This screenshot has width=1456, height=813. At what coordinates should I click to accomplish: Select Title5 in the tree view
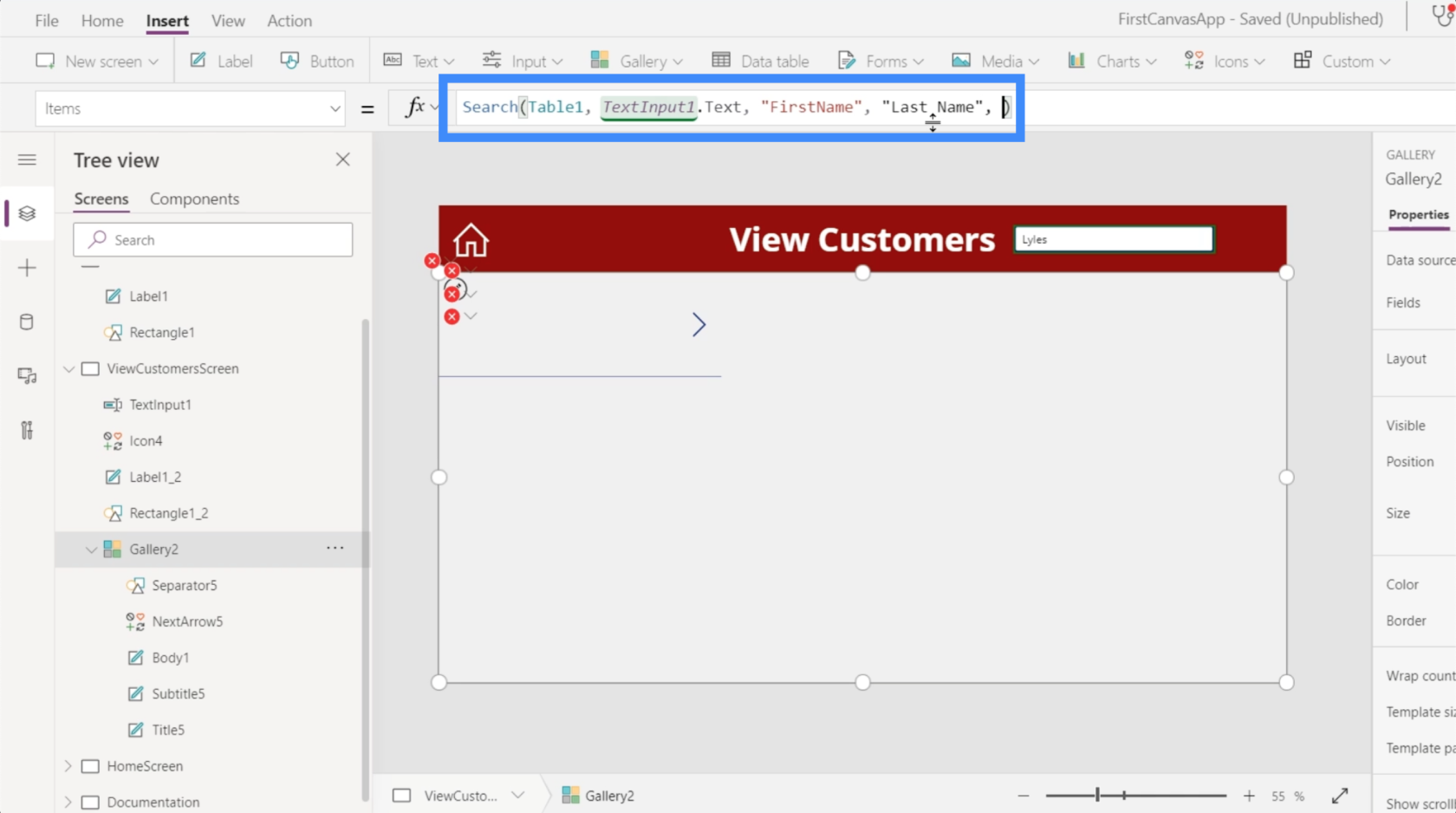click(168, 730)
